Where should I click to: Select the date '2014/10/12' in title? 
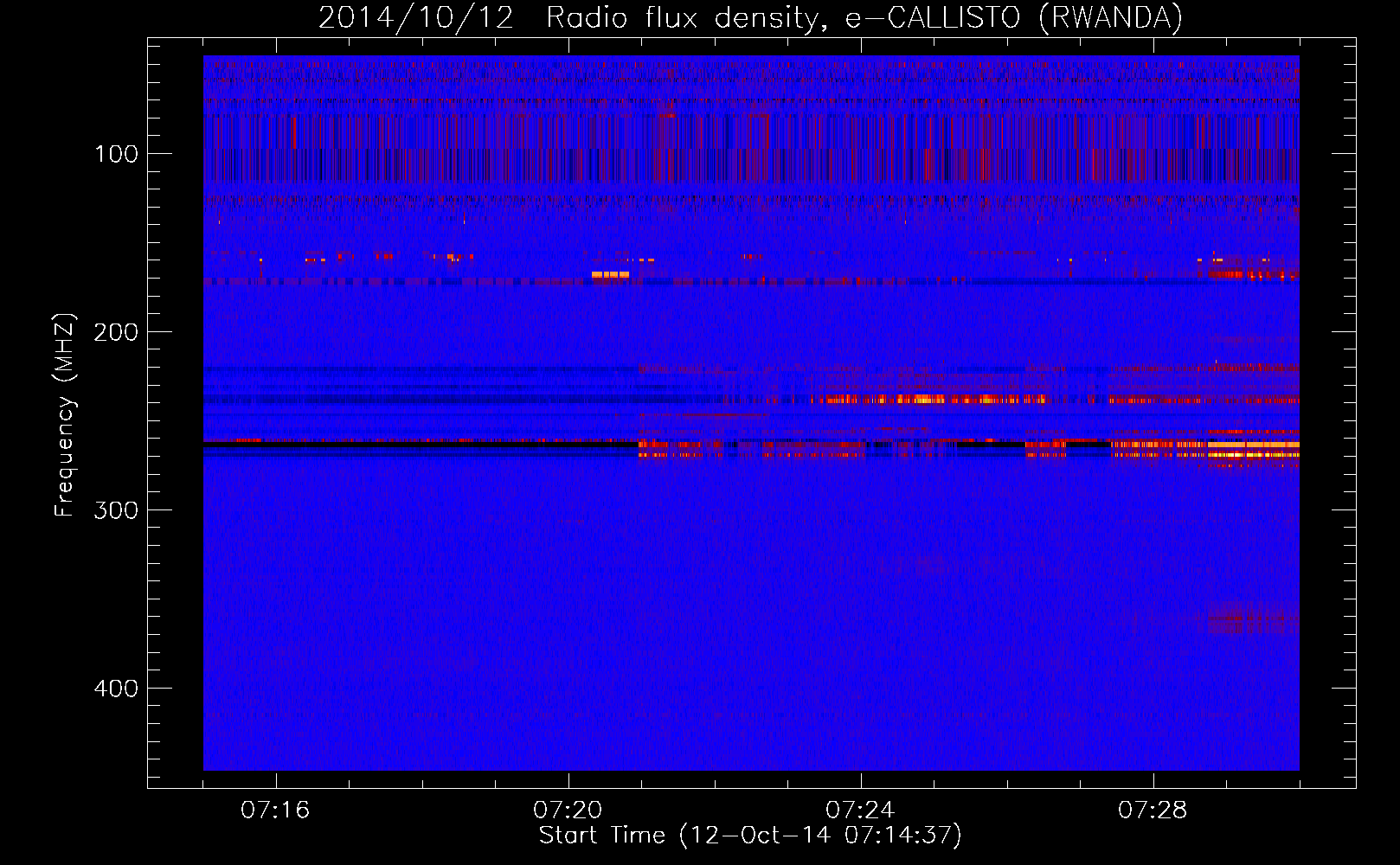[416, 18]
